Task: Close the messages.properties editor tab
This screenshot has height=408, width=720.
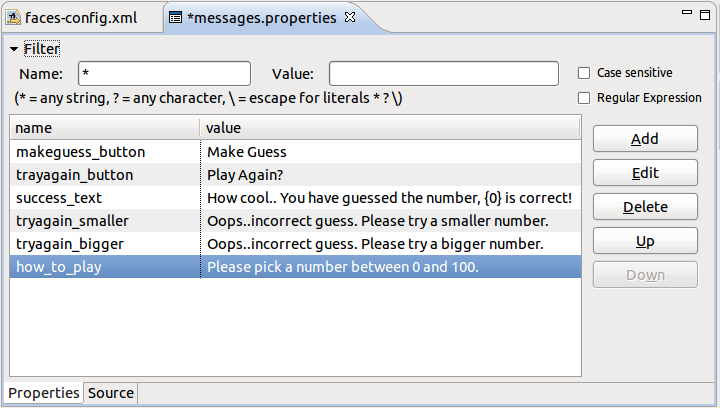Action: [x=349, y=17]
